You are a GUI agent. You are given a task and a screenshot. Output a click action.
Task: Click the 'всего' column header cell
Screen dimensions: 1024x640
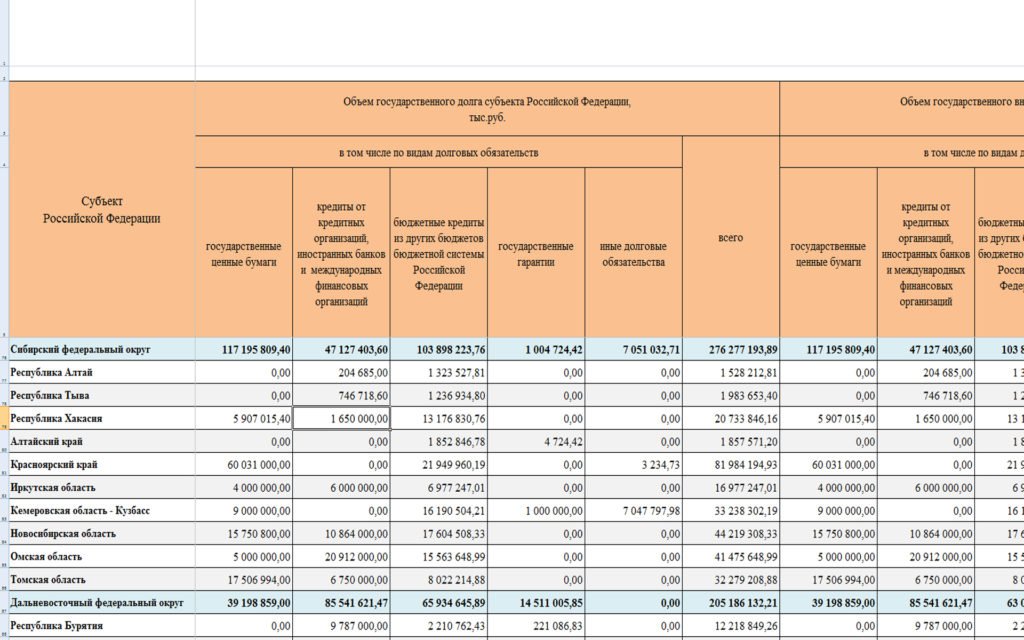point(730,238)
